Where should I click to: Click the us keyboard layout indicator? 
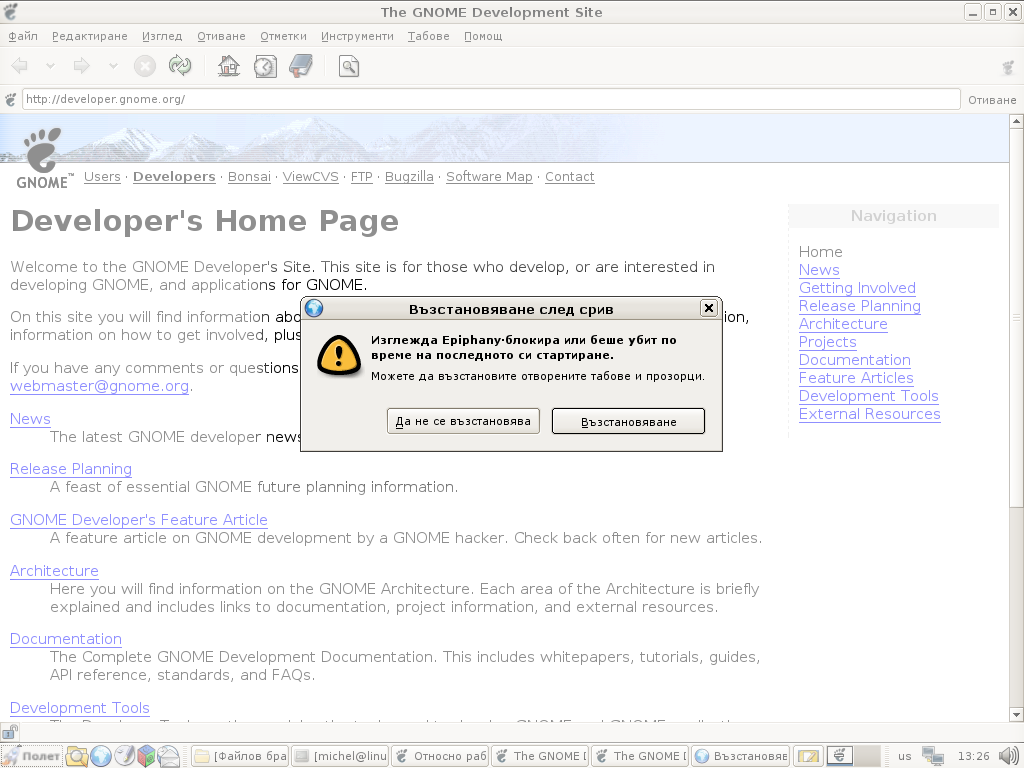pos(904,756)
